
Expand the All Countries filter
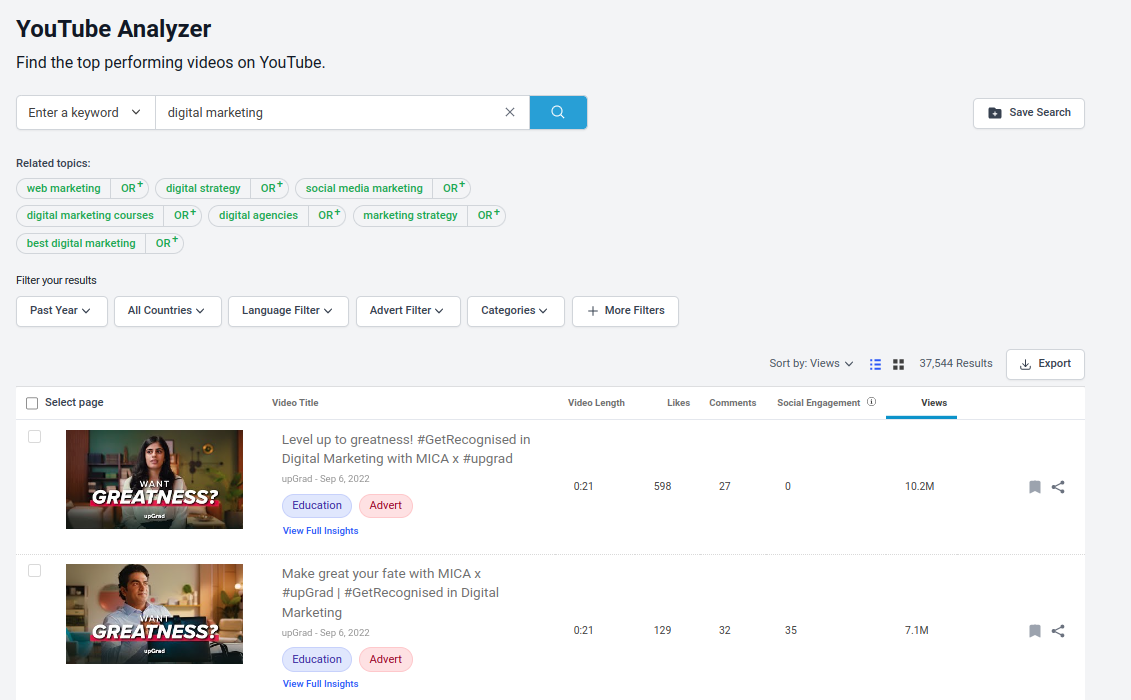tap(167, 311)
